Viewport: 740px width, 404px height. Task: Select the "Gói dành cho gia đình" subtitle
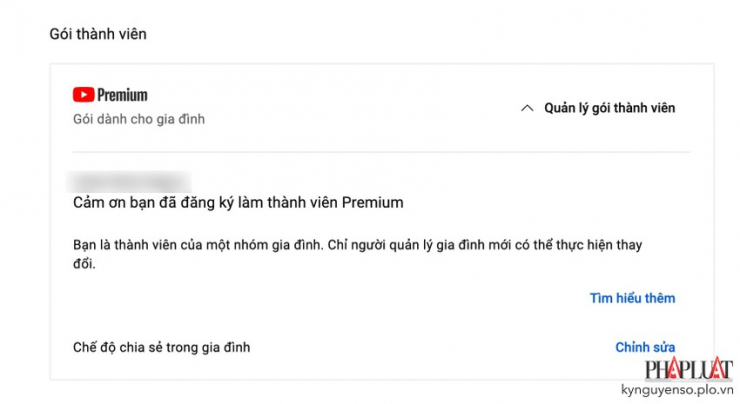pos(139,119)
